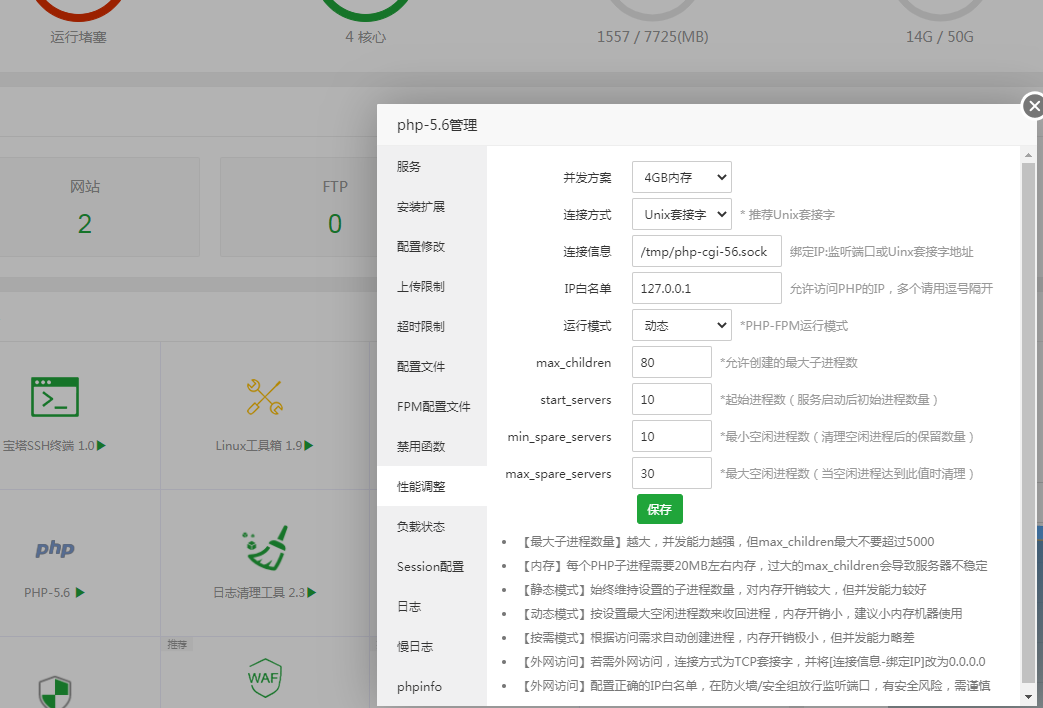Go to the Session配置 tab
The height and width of the screenshot is (708, 1043).
pyautogui.click(x=432, y=566)
